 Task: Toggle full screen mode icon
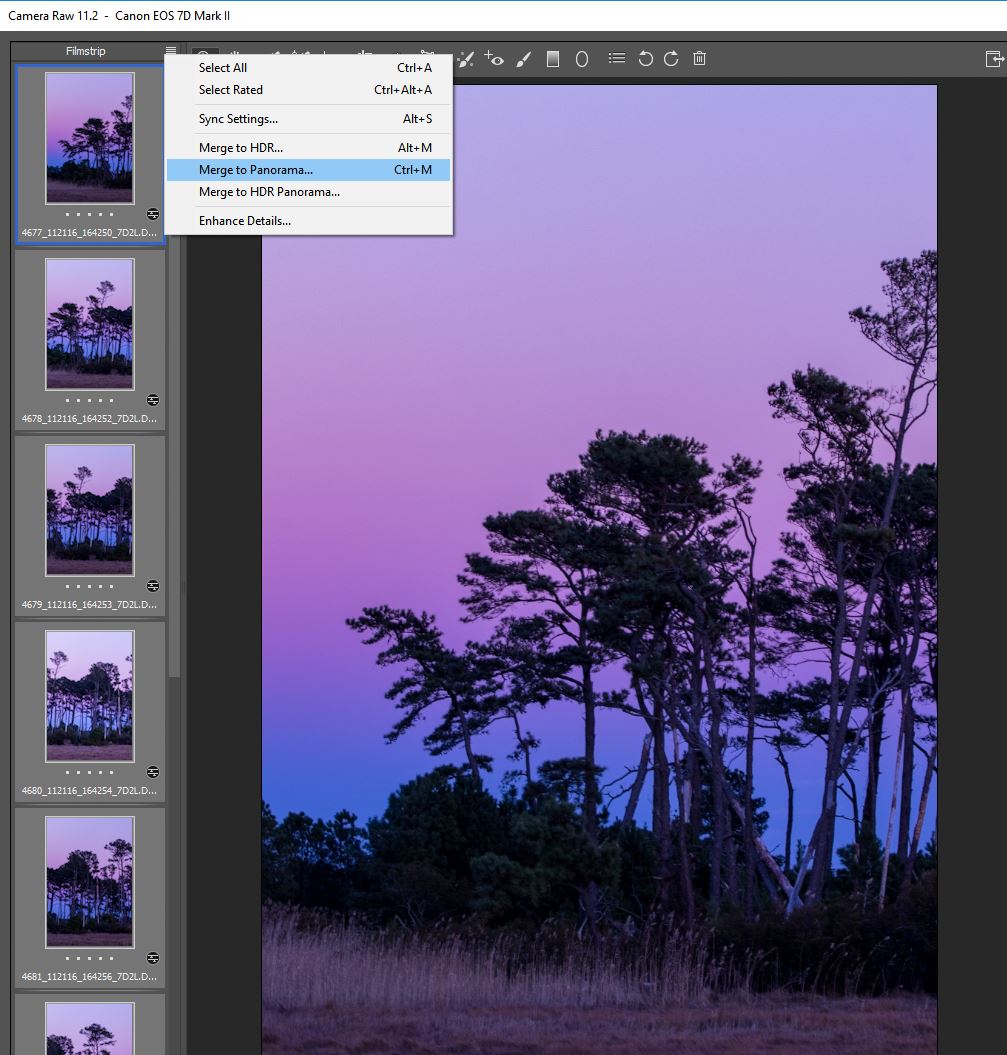[x=993, y=59]
